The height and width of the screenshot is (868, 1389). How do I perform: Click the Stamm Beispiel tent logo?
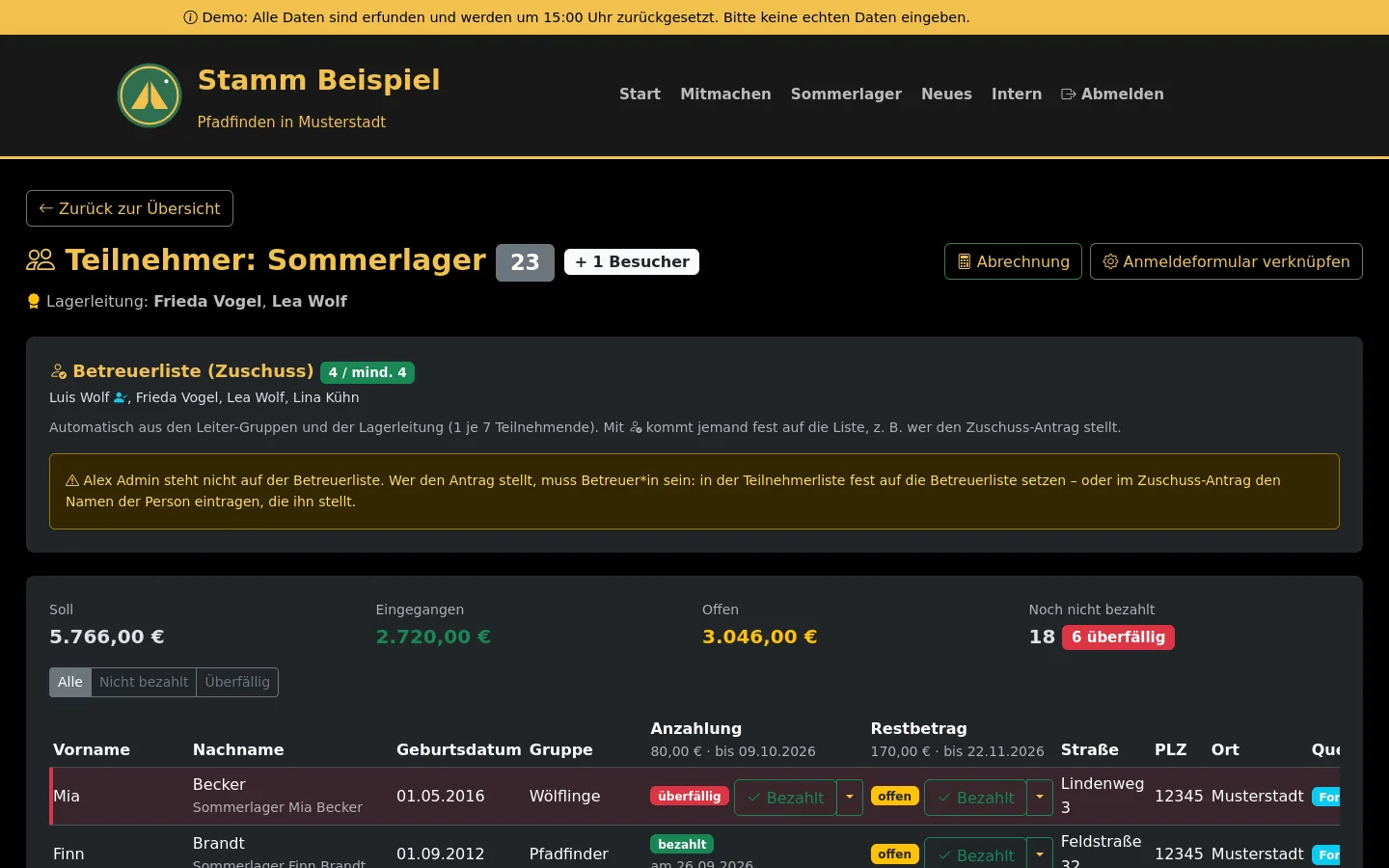[x=150, y=95]
